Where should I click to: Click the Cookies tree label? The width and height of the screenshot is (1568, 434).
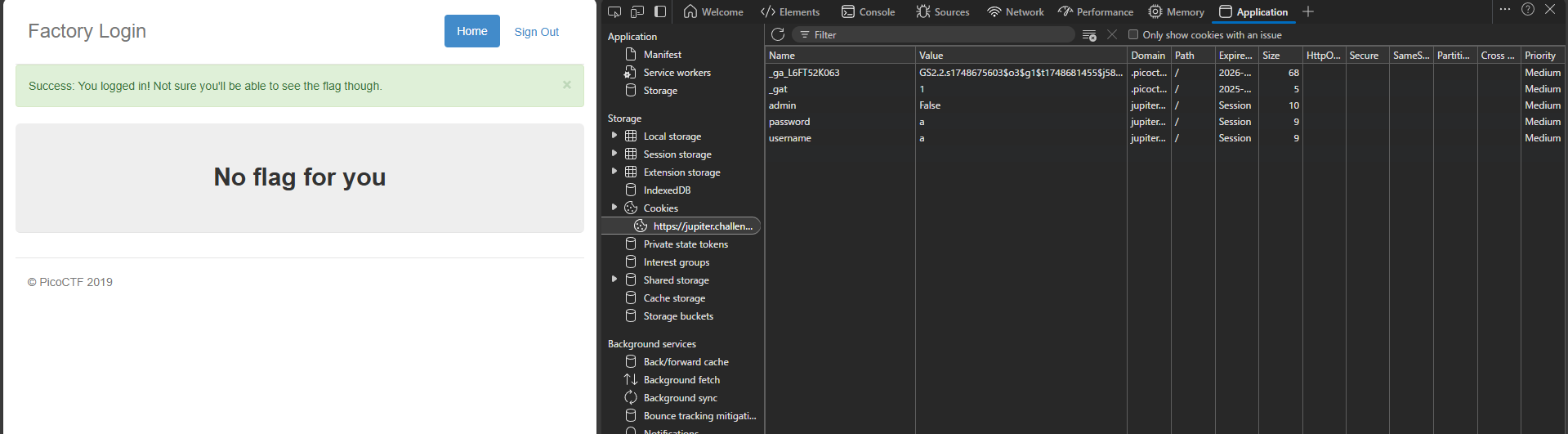661,208
